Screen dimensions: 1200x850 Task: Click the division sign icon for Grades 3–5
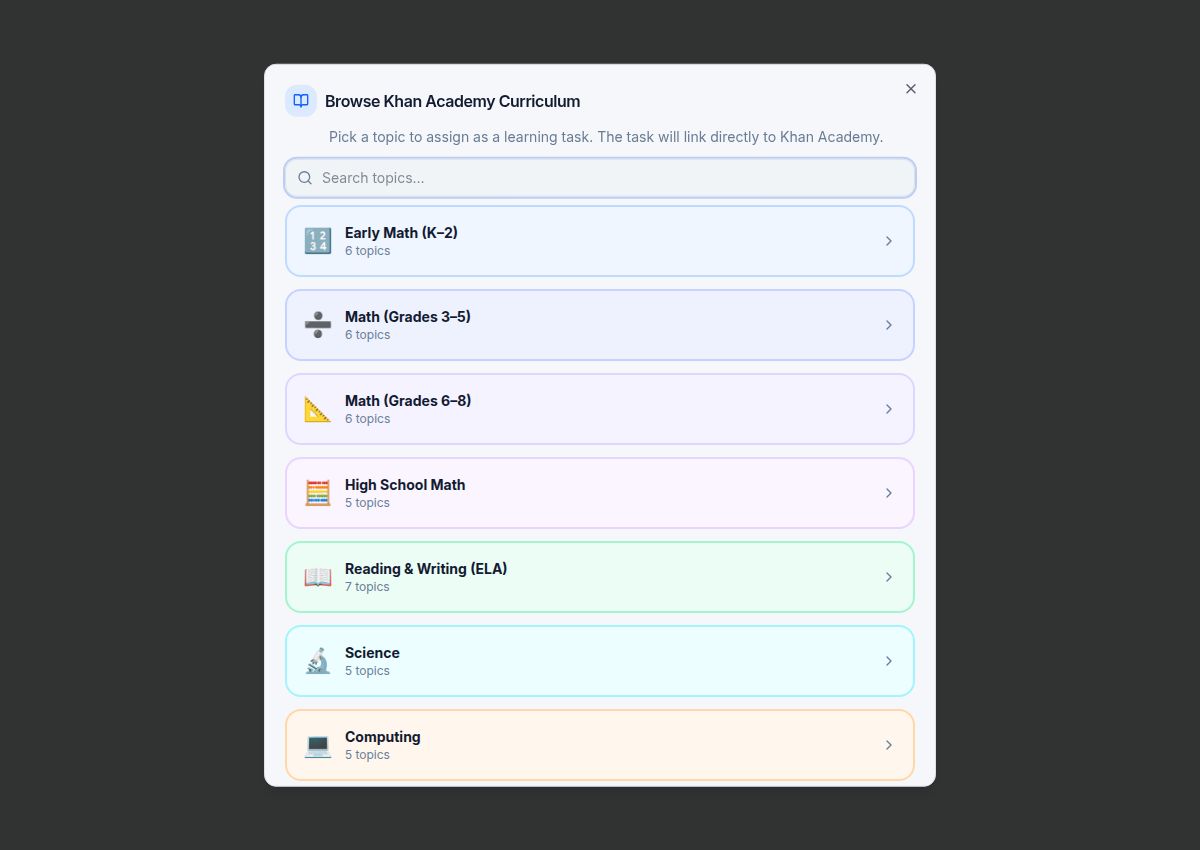tap(318, 325)
